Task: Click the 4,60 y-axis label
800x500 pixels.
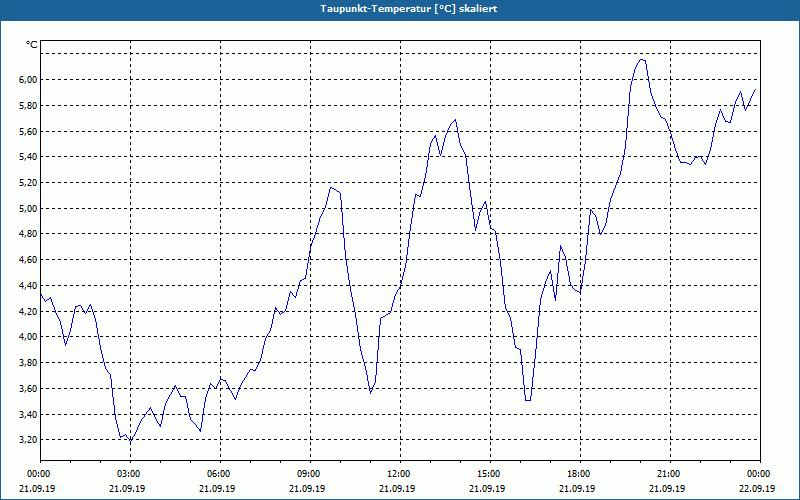Action: (x=29, y=260)
